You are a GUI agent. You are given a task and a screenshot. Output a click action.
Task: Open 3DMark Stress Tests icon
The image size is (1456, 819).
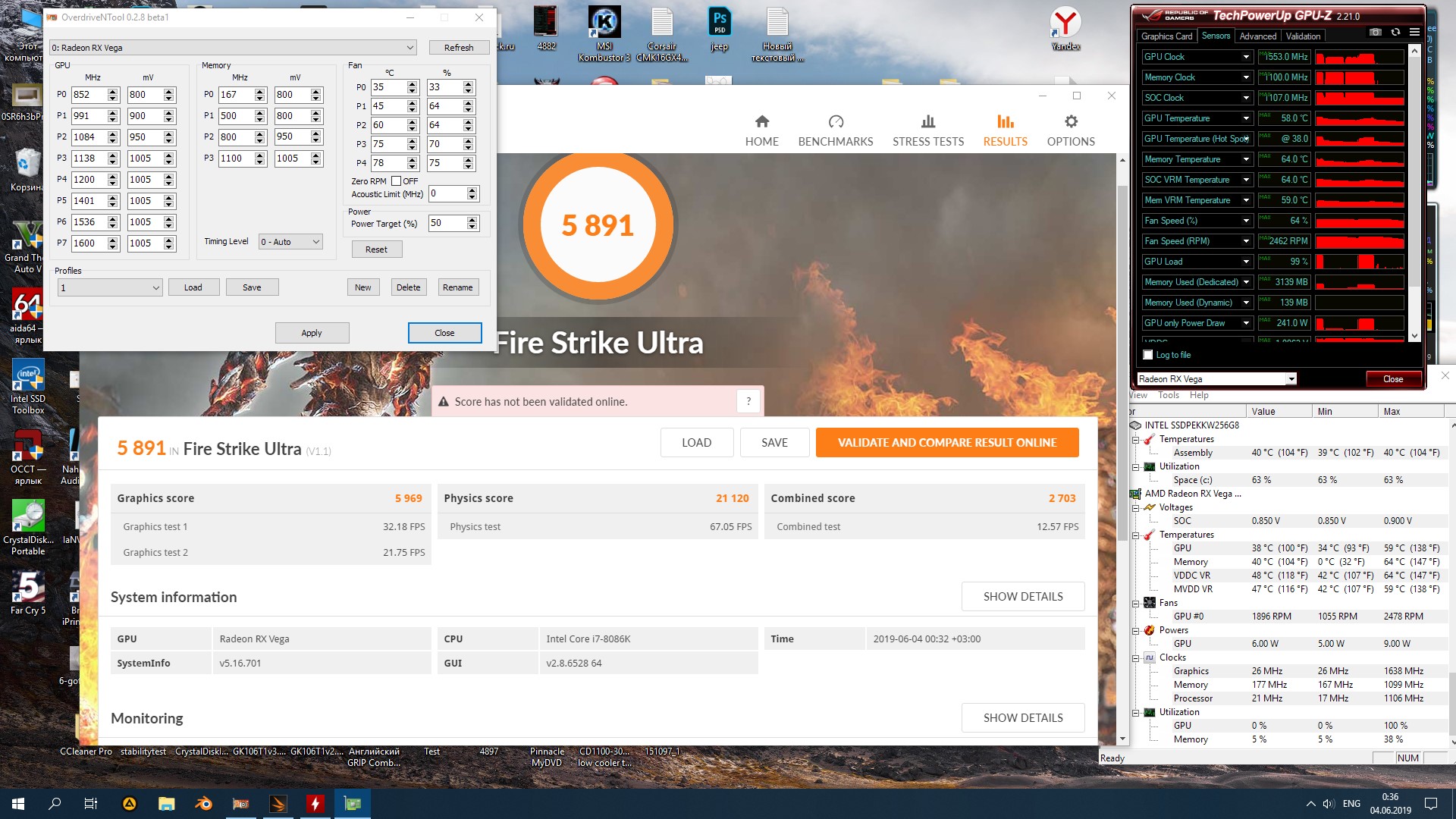click(x=927, y=122)
